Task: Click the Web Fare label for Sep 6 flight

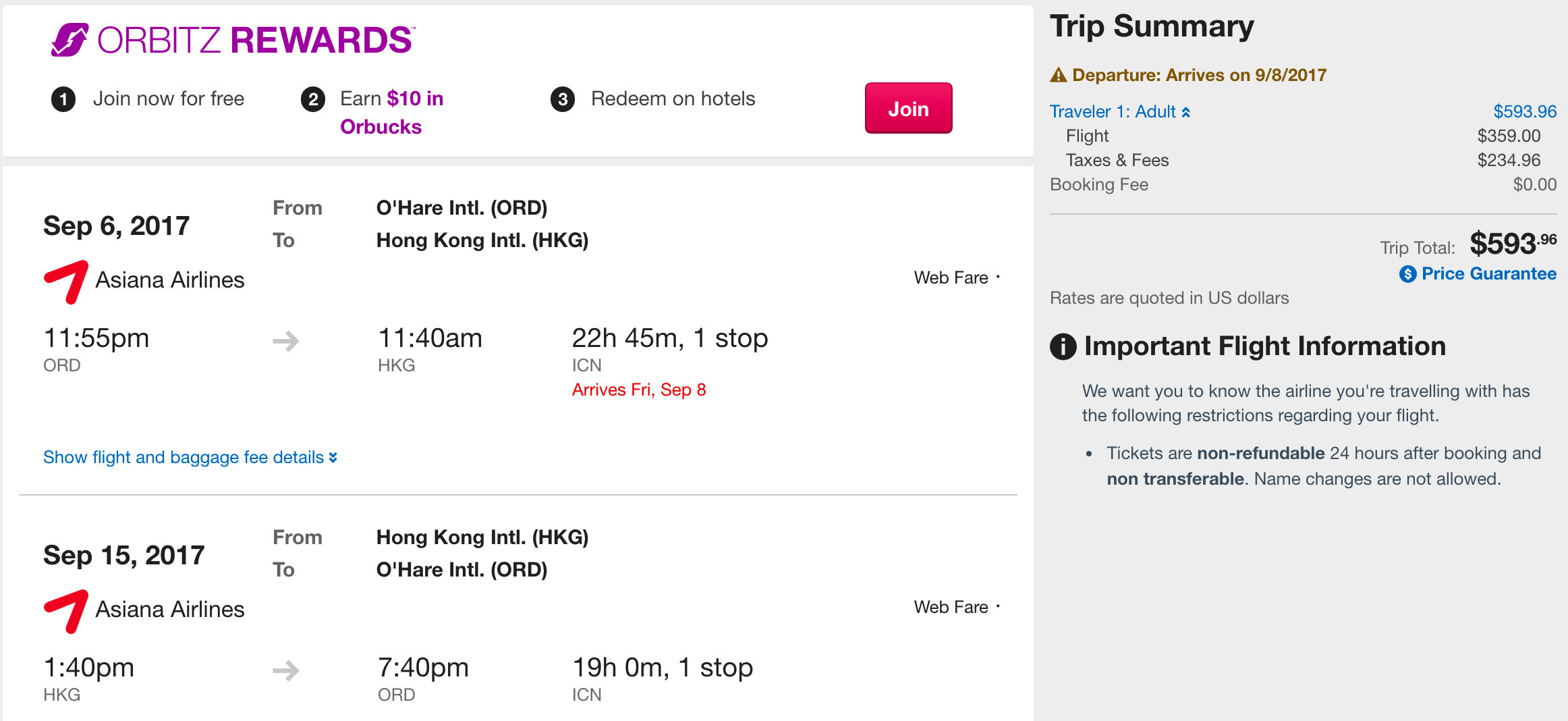Action: (951, 278)
